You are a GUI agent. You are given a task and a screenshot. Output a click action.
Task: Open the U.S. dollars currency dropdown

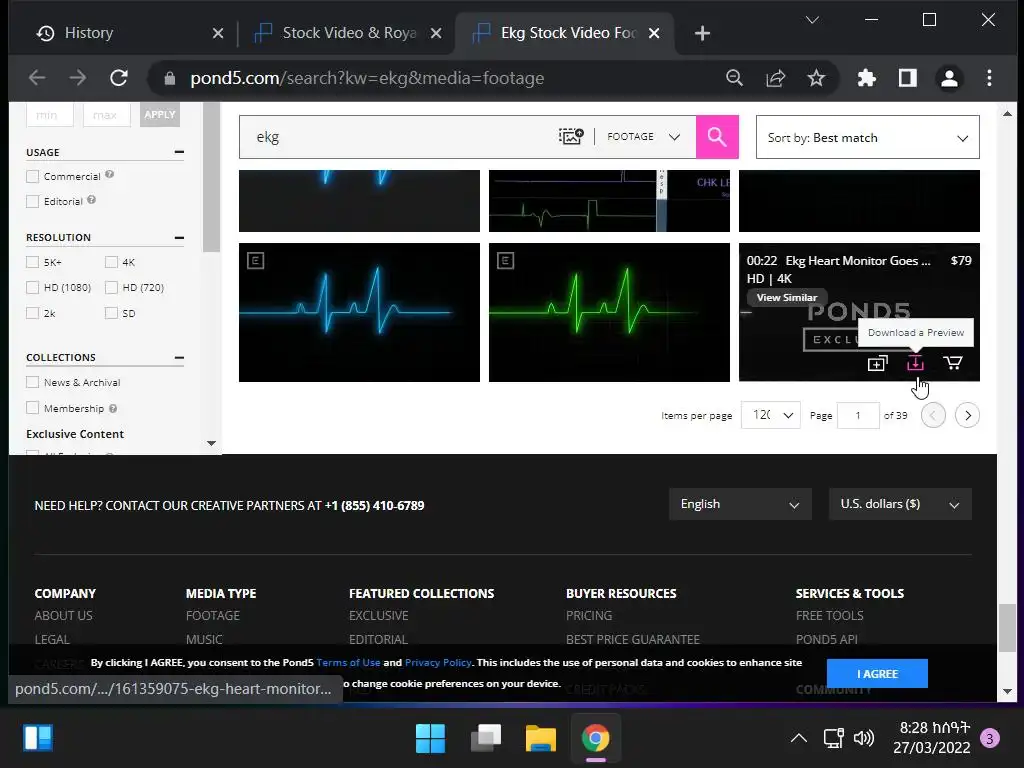900,504
